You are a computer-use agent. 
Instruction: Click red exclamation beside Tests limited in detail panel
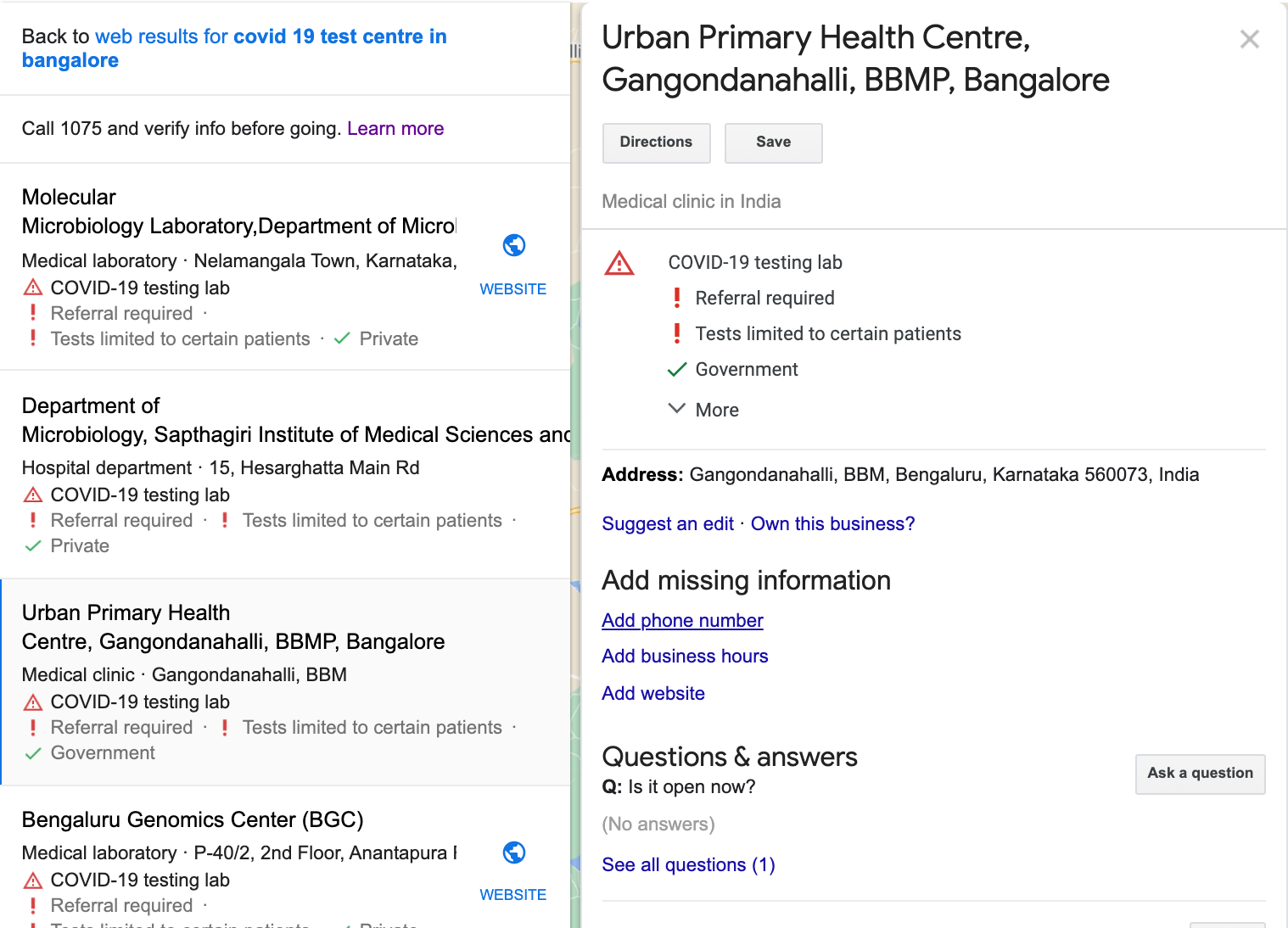point(676,333)
